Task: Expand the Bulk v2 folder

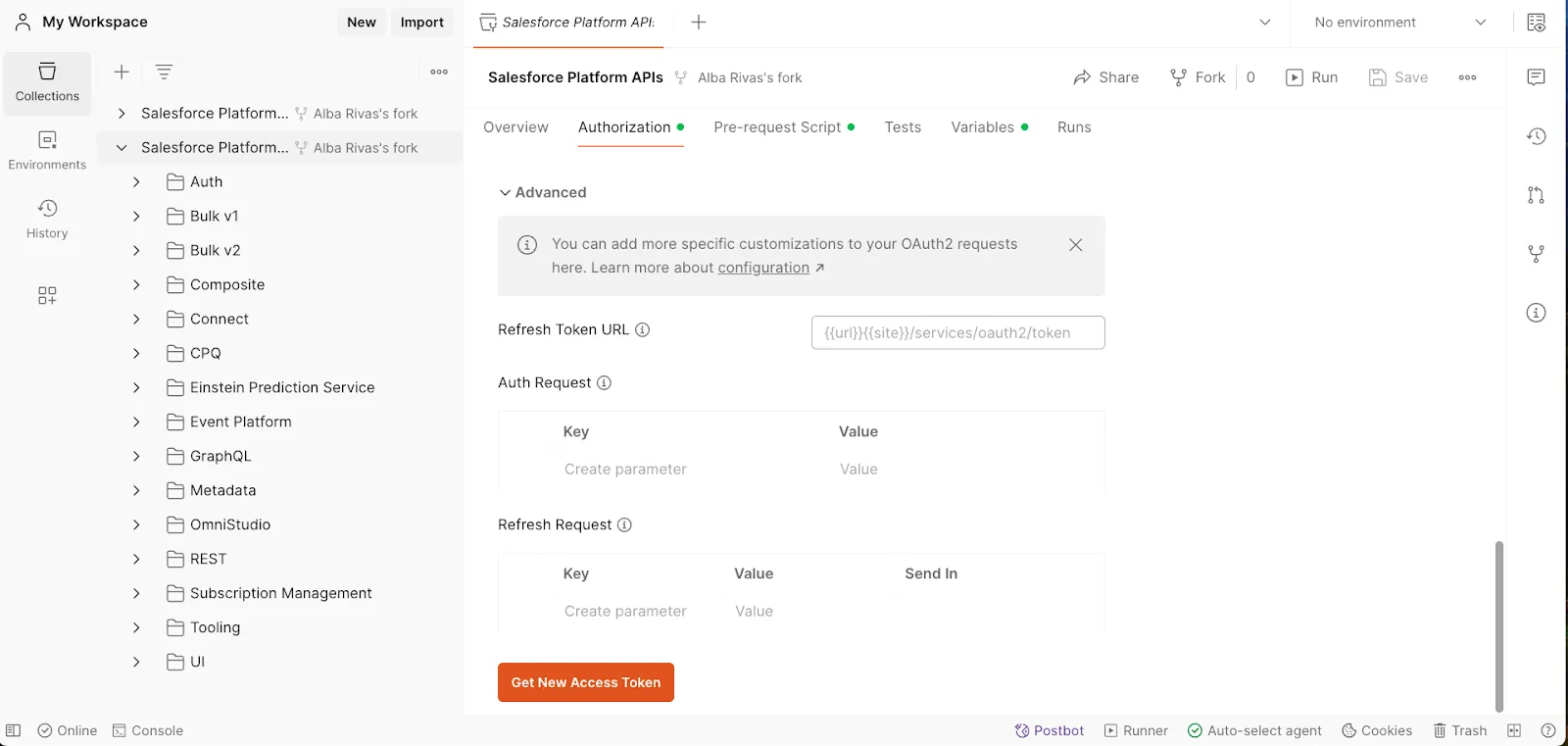Action: pyautogui.click(x=136, y=251)
